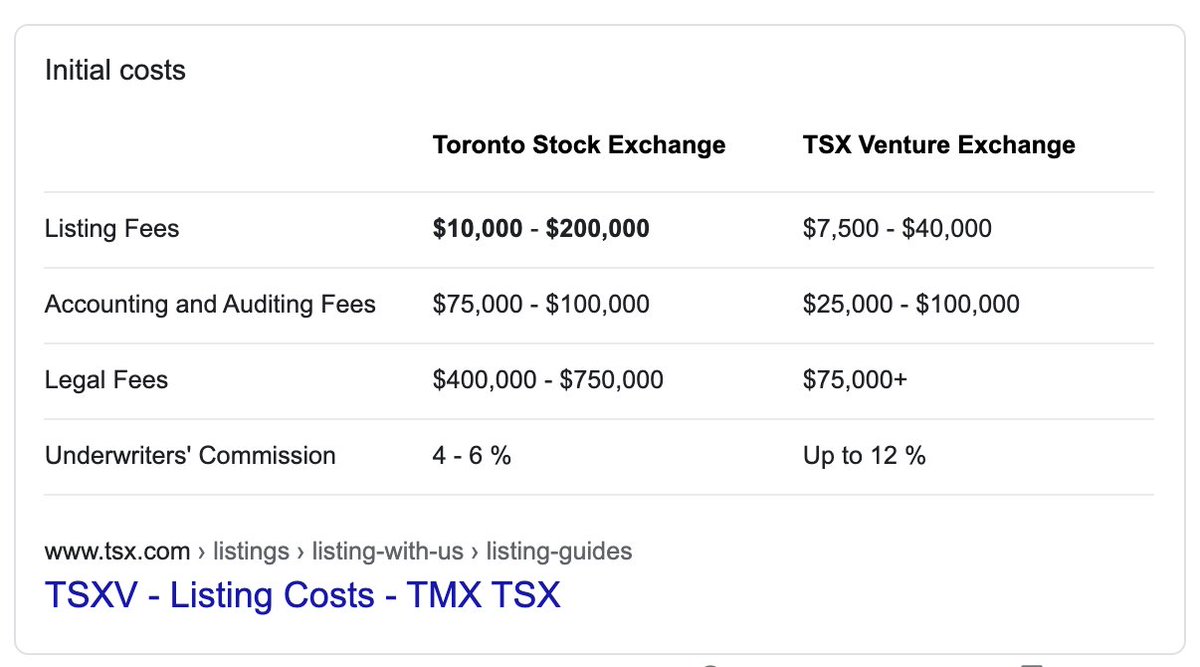Click the www.tsx.com site address
Screen dimensions: 1200x667
(x=117, y=551)
